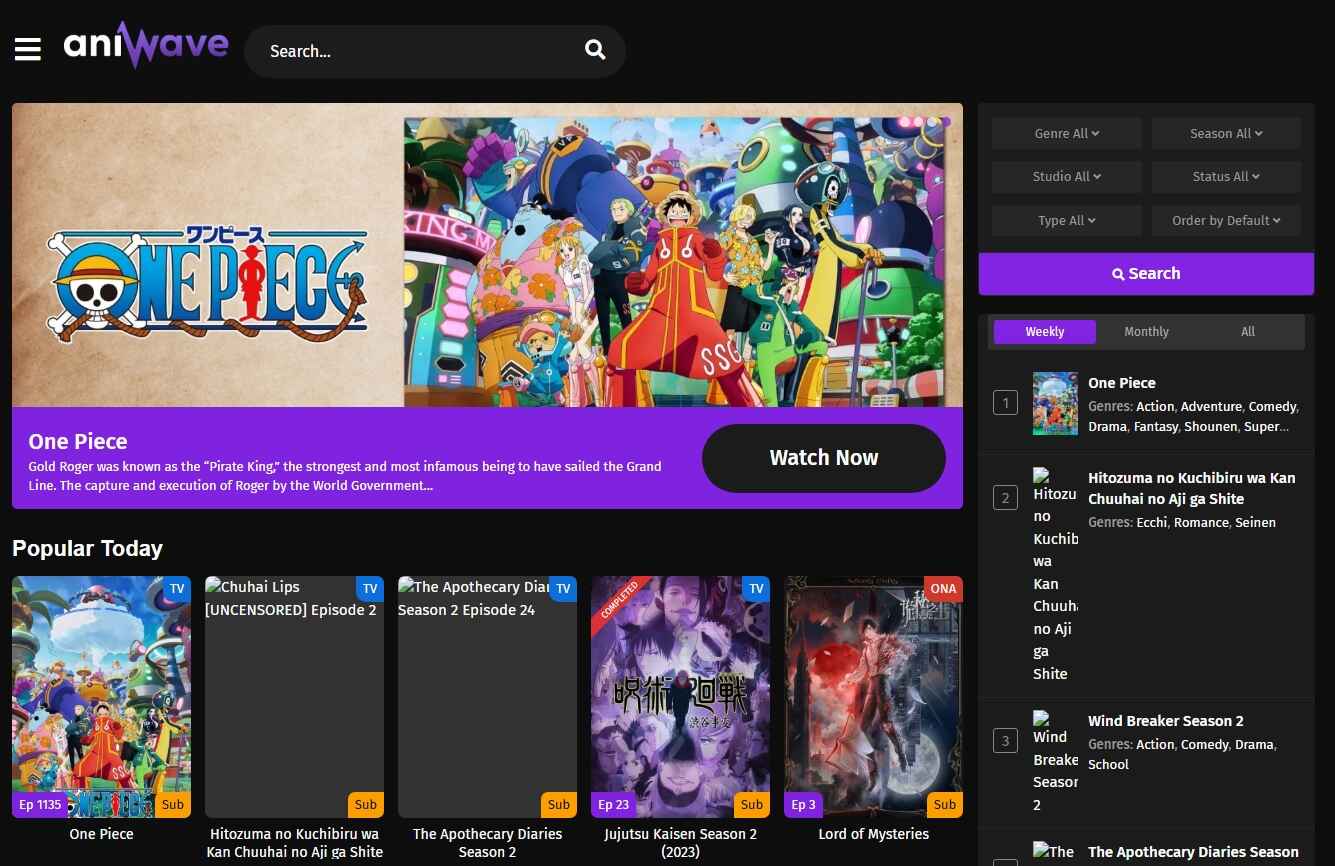
Task: Open the Chuhai Lips placeholder poster
Action: click(294, 697)
